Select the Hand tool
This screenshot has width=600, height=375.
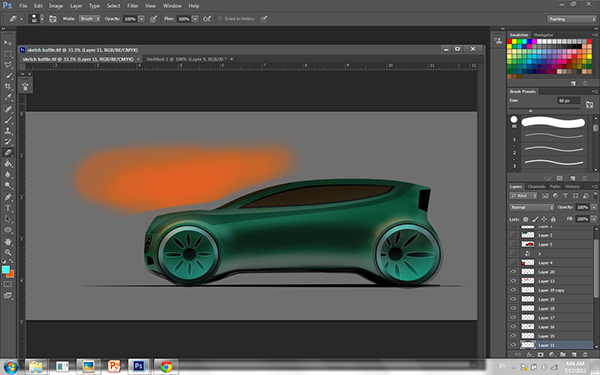click(x=8, y=242)
